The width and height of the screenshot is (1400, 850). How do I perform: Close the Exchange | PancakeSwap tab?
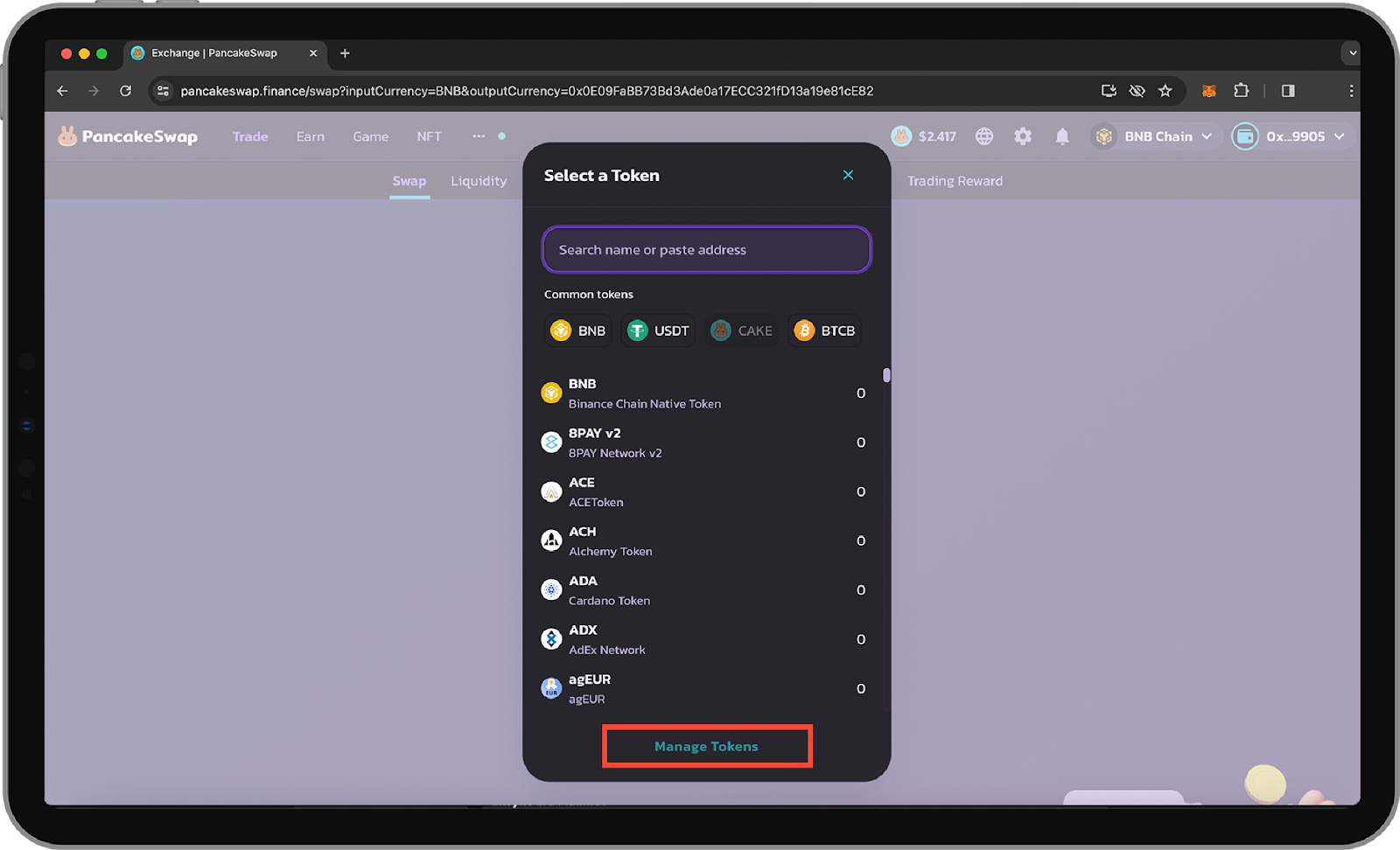(313, 53)
